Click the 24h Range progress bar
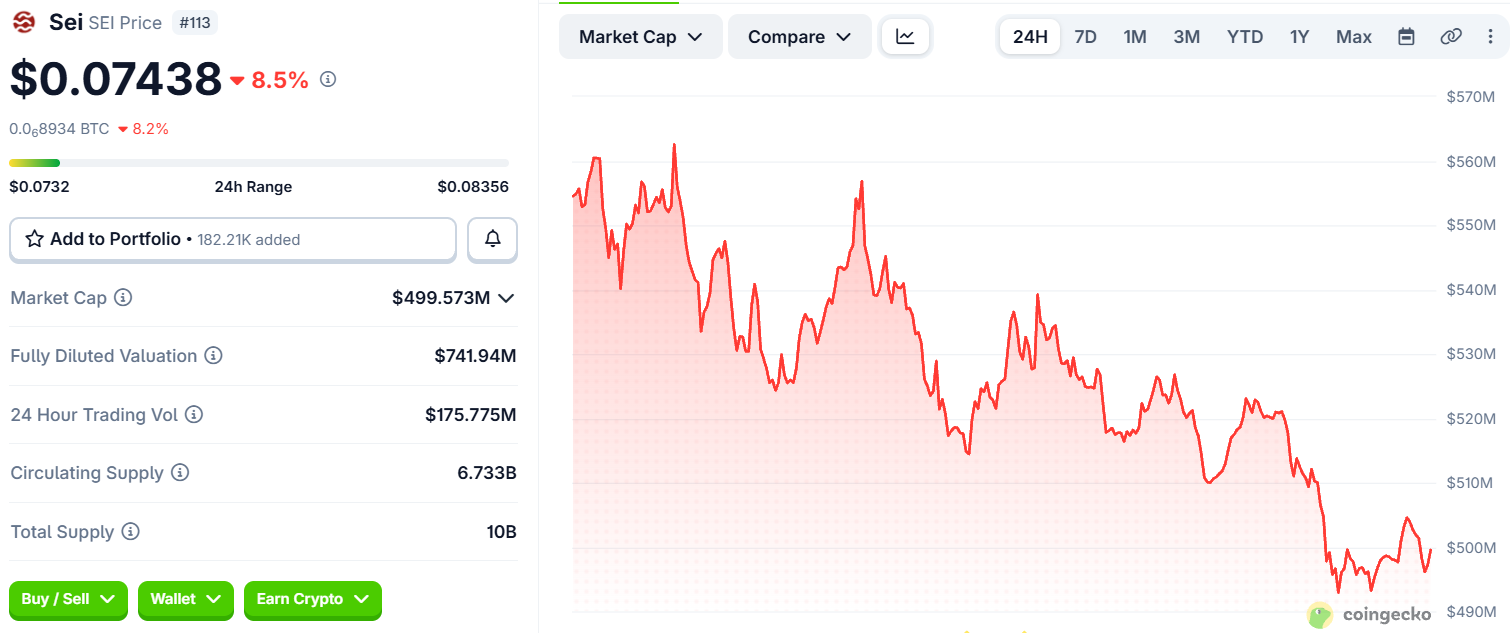The height and width of the screenshot is (633, 1511). coord(259,163)
